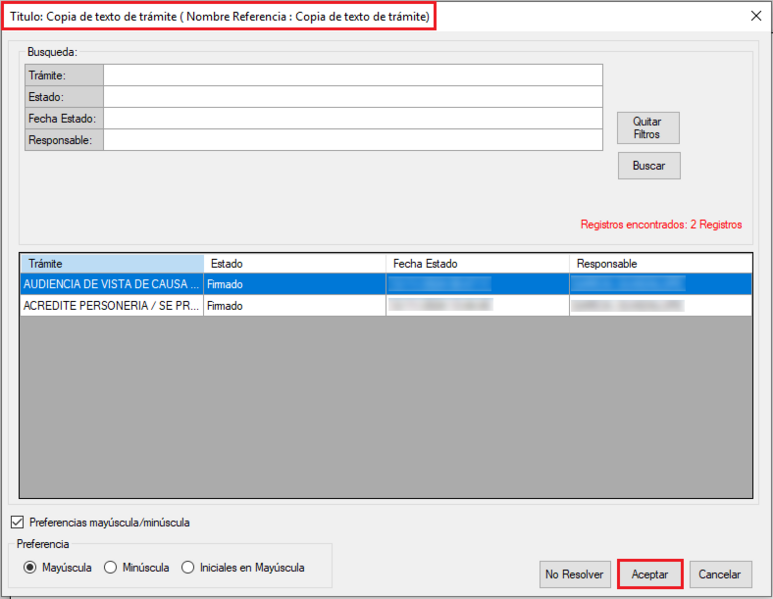This screenshot has width=773, height=599.
Task: Select the AUDIENCIA DE VISTA DE CAUSA row
Action: pyautogui.click(x=111, y=284)
